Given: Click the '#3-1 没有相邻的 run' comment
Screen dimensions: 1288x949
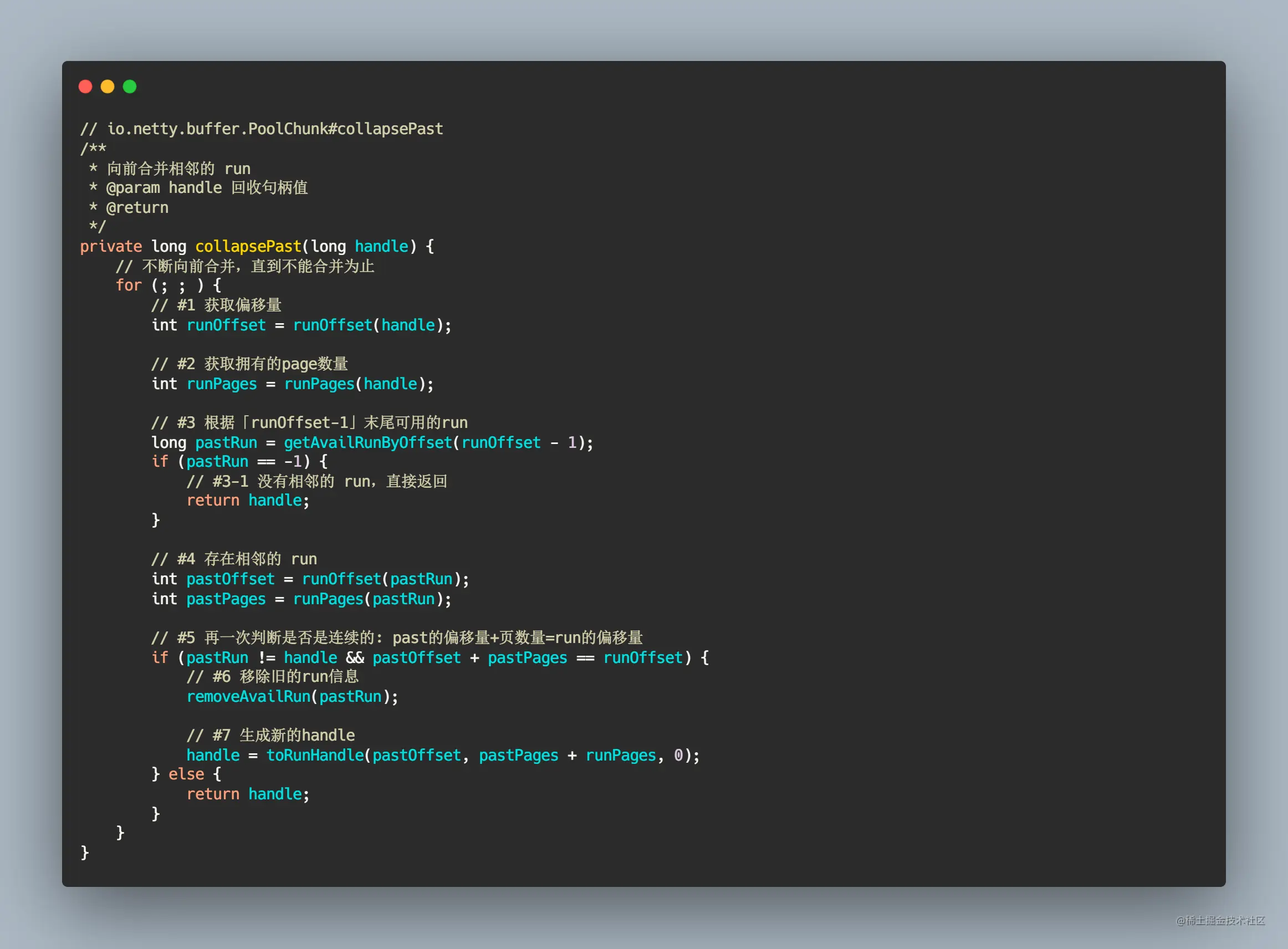Looking at the screenshot, I should (x=317, y=481).
